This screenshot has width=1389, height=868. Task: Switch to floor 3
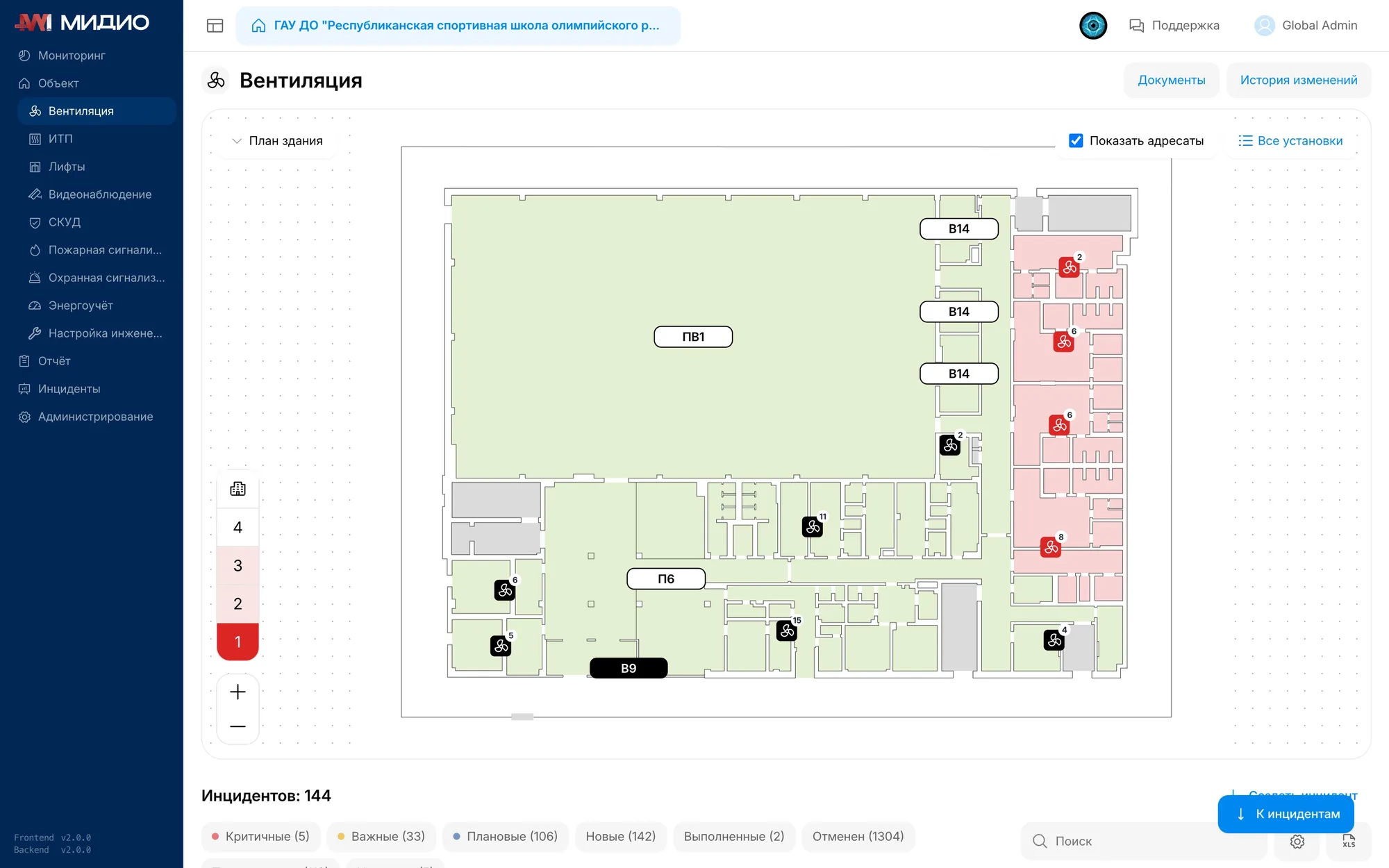click(x=238, y=566)
